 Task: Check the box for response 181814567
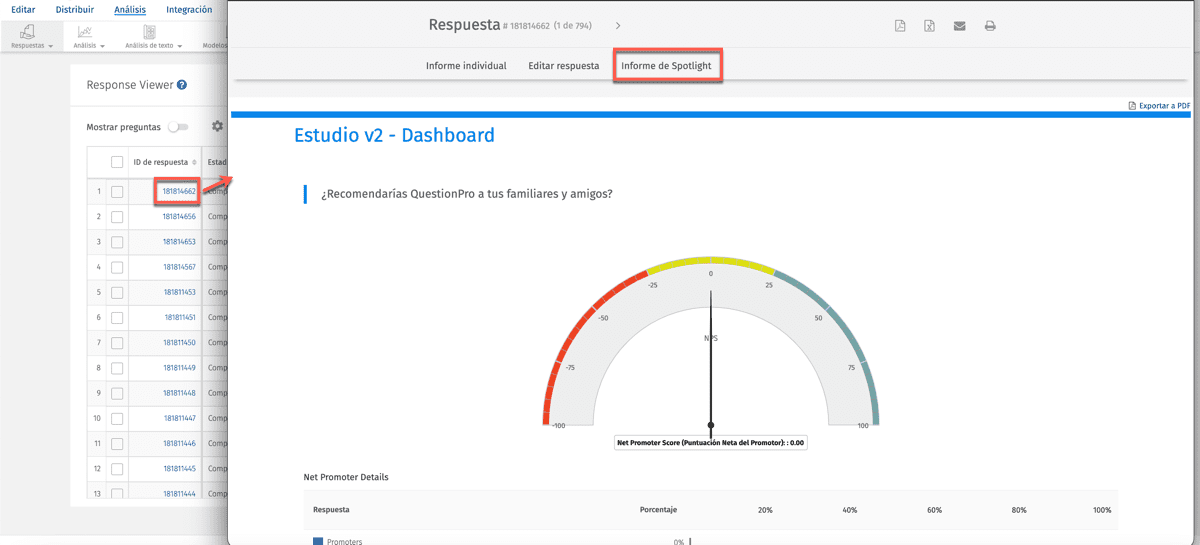coord(117,267)
